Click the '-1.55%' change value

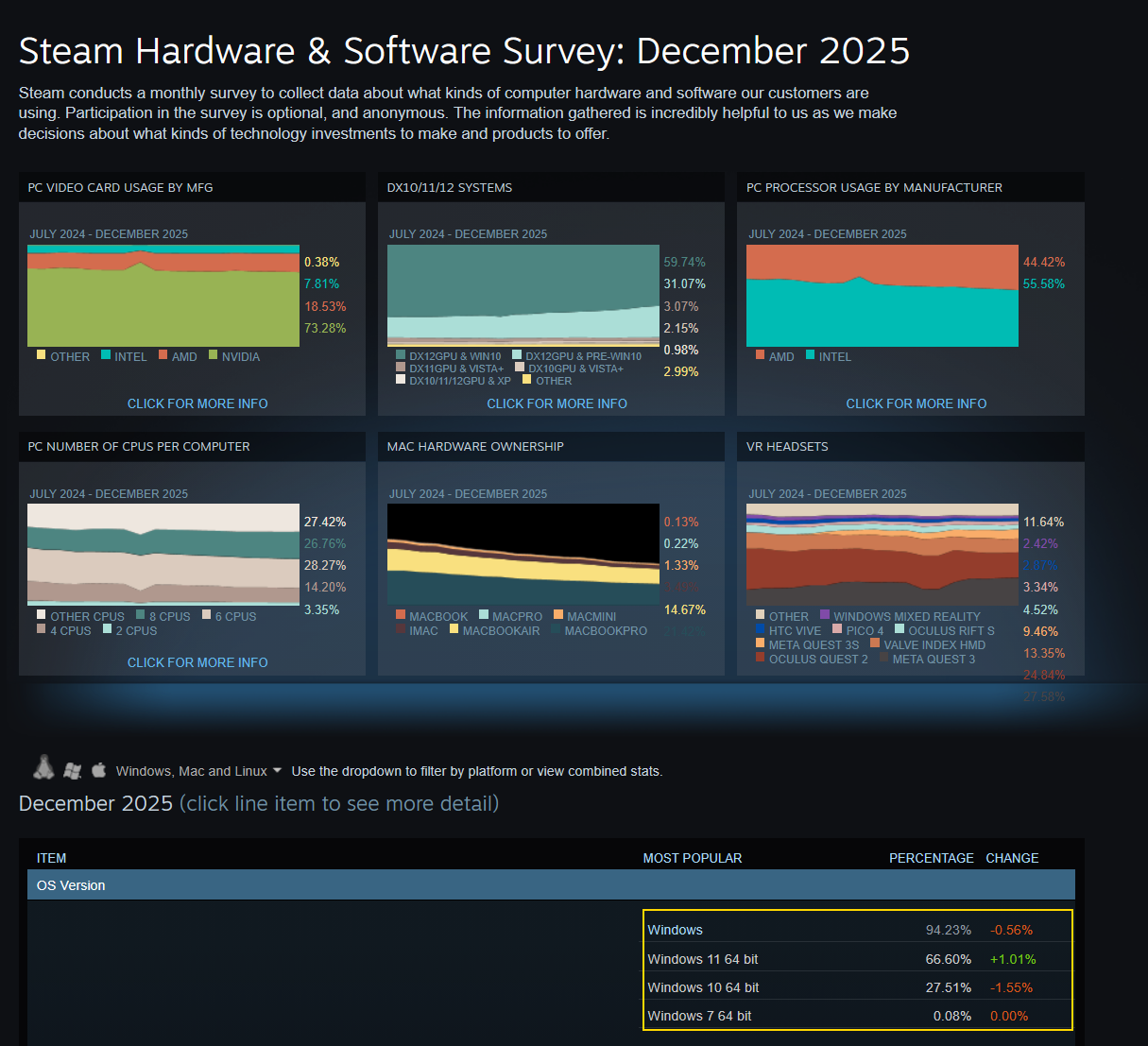pos(1011,986)
